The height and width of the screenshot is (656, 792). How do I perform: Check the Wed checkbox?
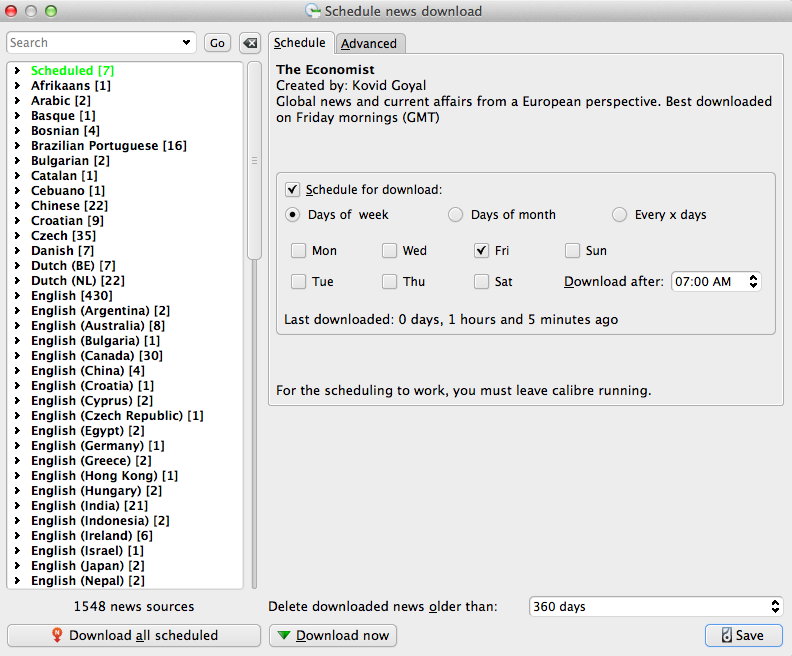[x=389, y=250]
